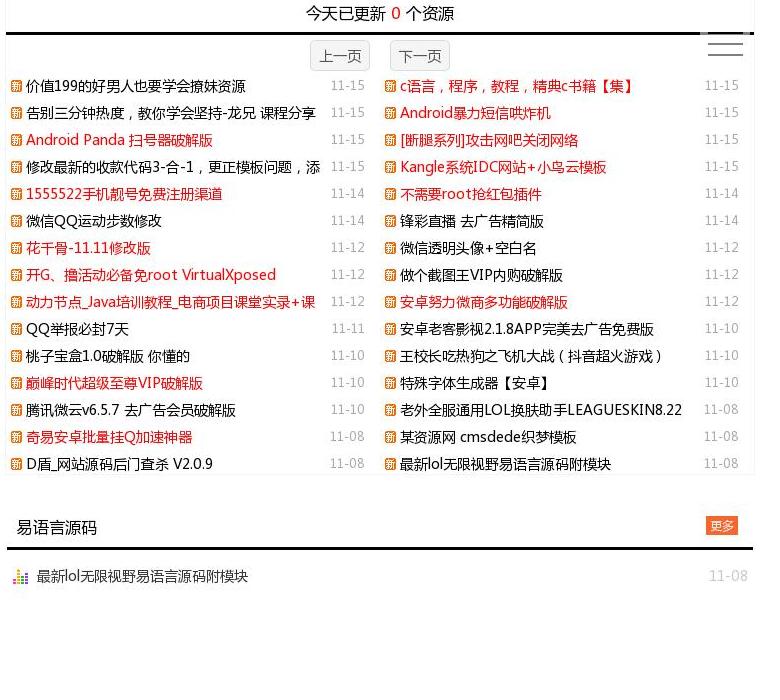Click new-badge icon beside 安卓努力微商多功能
The width and height of the screenshot is (780, 700).
(x=390, y=302)
